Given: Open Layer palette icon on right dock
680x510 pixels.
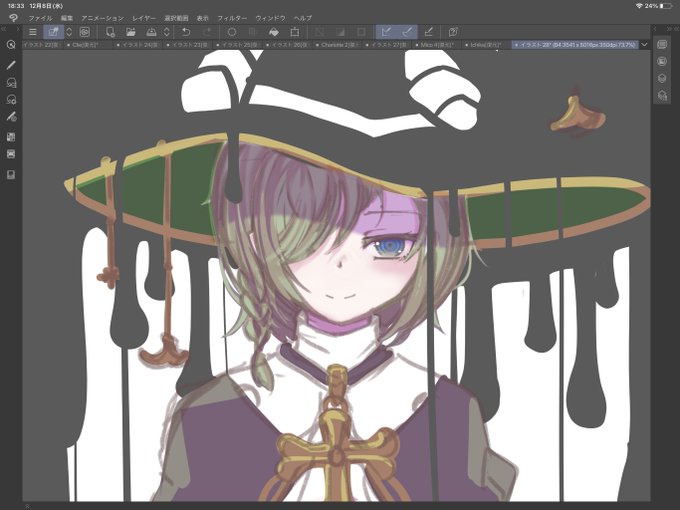Looking at the screenshot, I should click(x=662, y=78).
